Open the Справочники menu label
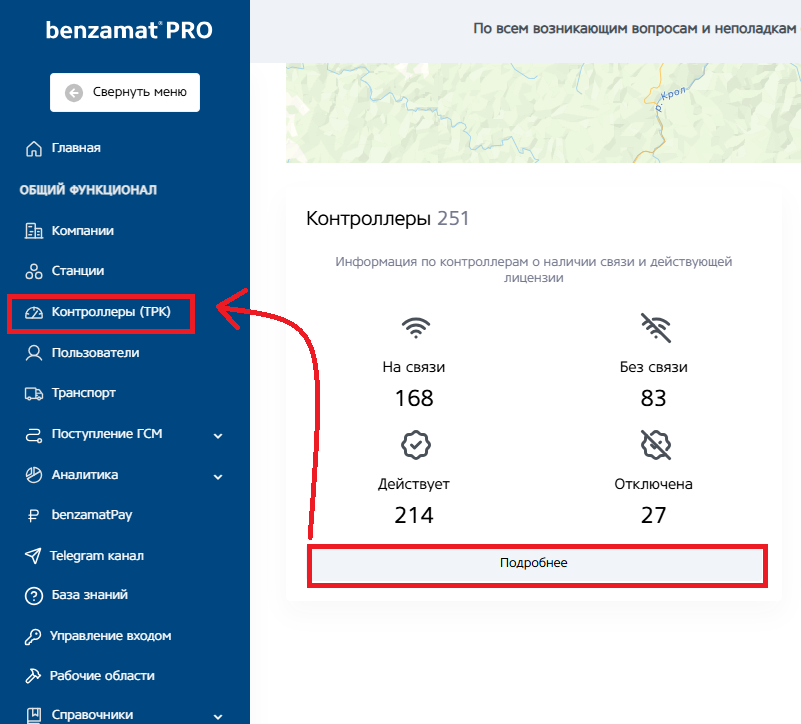 (92, 715)
